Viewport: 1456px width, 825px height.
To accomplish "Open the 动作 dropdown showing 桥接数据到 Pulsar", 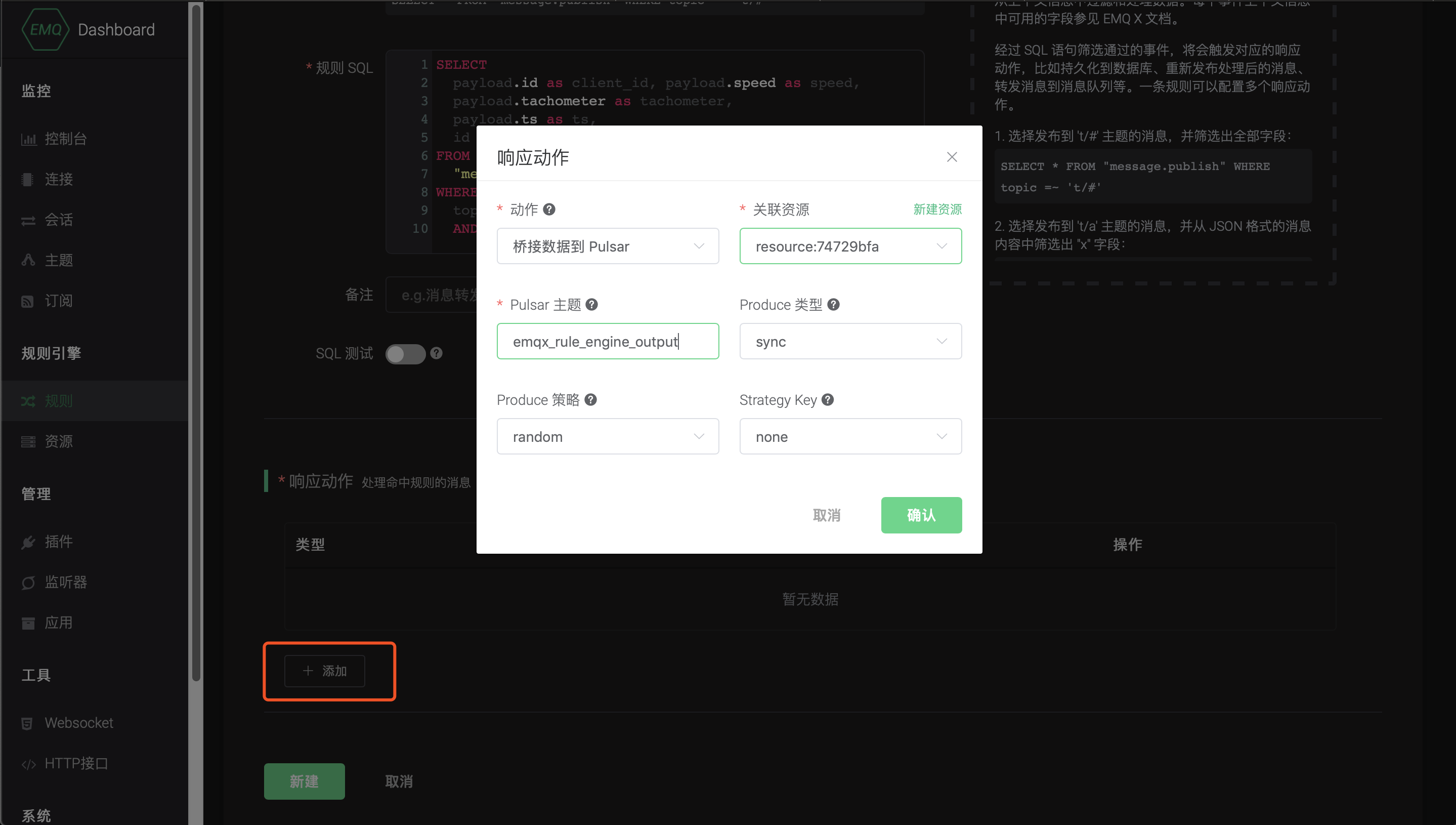I will pos(608,246).
